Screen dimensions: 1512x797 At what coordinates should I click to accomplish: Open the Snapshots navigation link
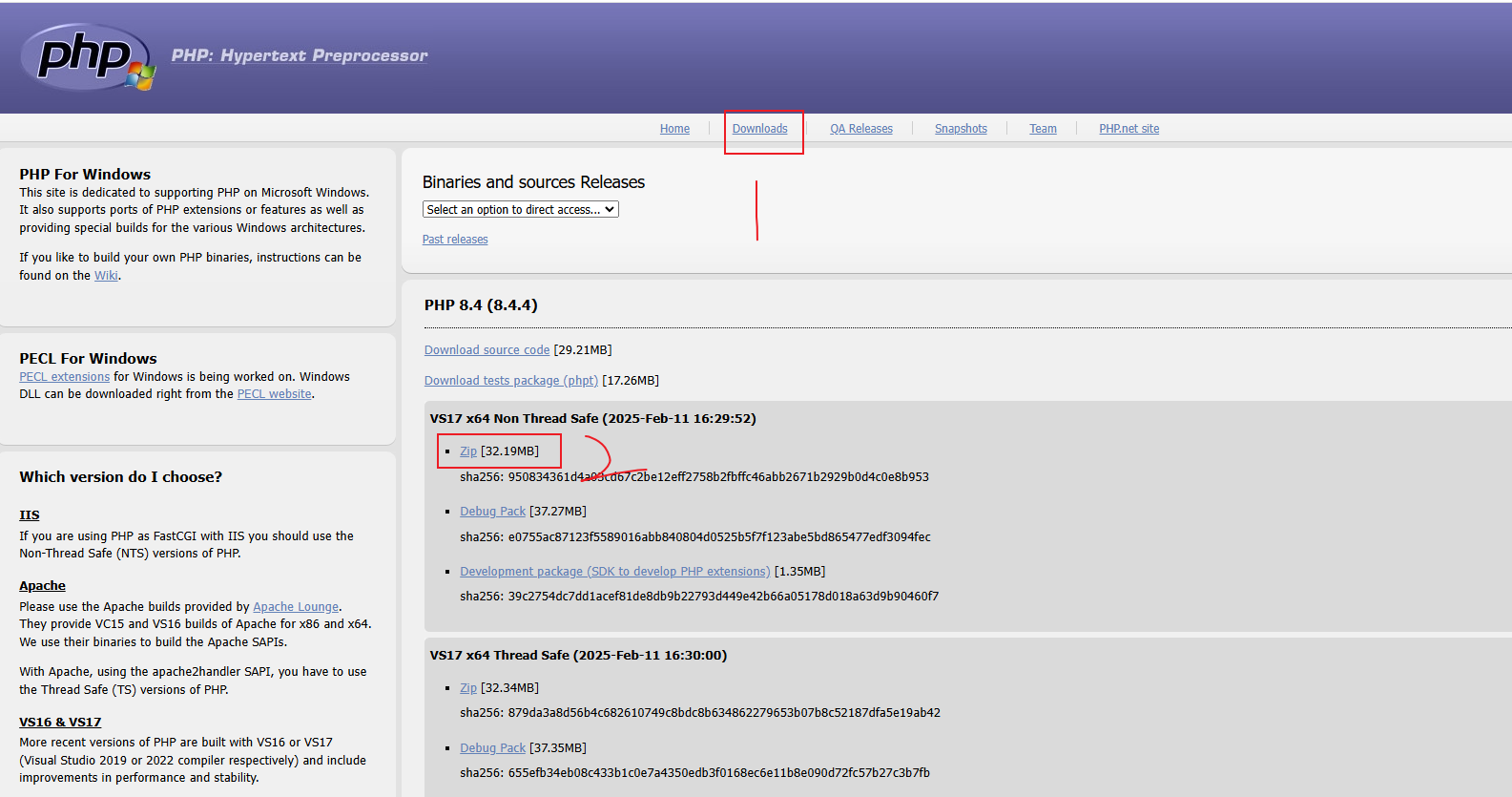(961, 129)
